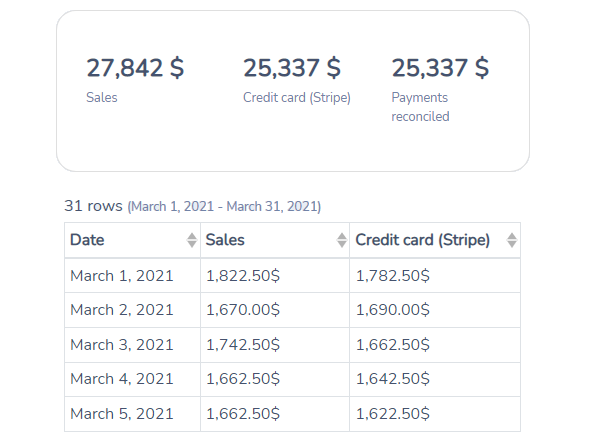This screenshot has width=600, height=443.
Task: Click the Sales column sort arrows
Action: point(342,240)
